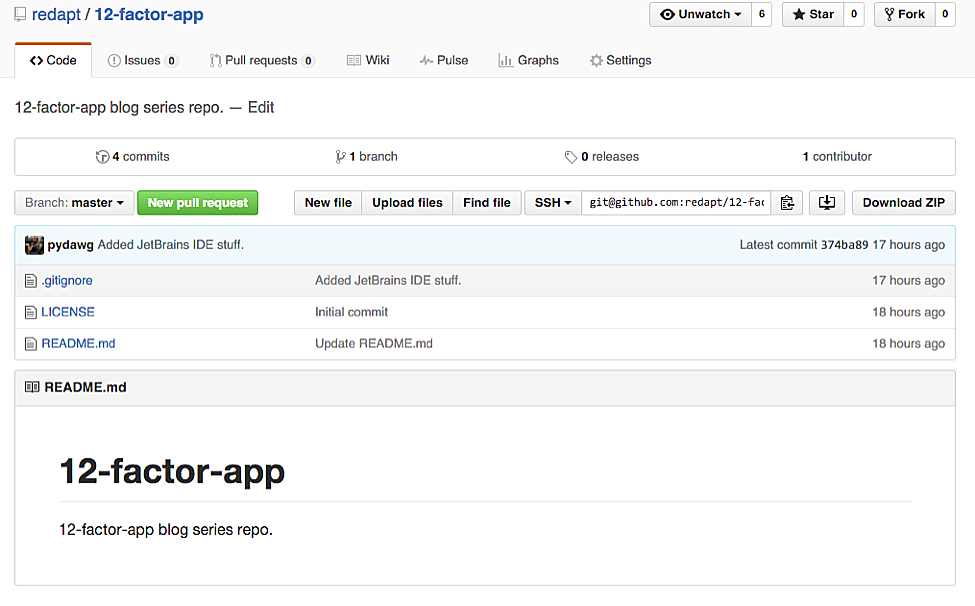Click the tag icon next to releases
This screenshot has width=975, height=606.
571,157
